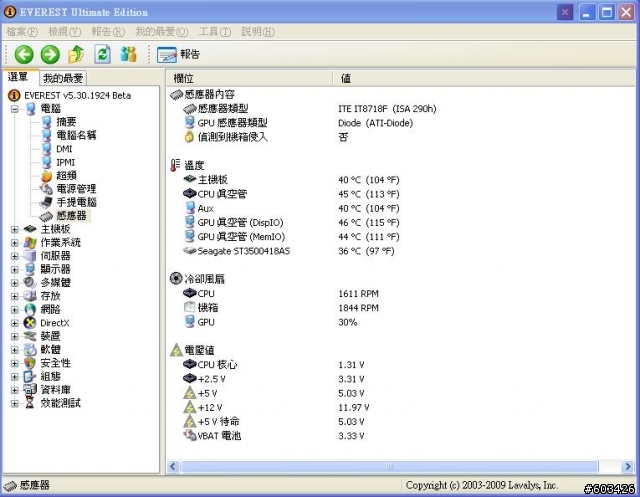Select 摘要 under 電腦
640x497 pixels.
[x=66, y=122]
